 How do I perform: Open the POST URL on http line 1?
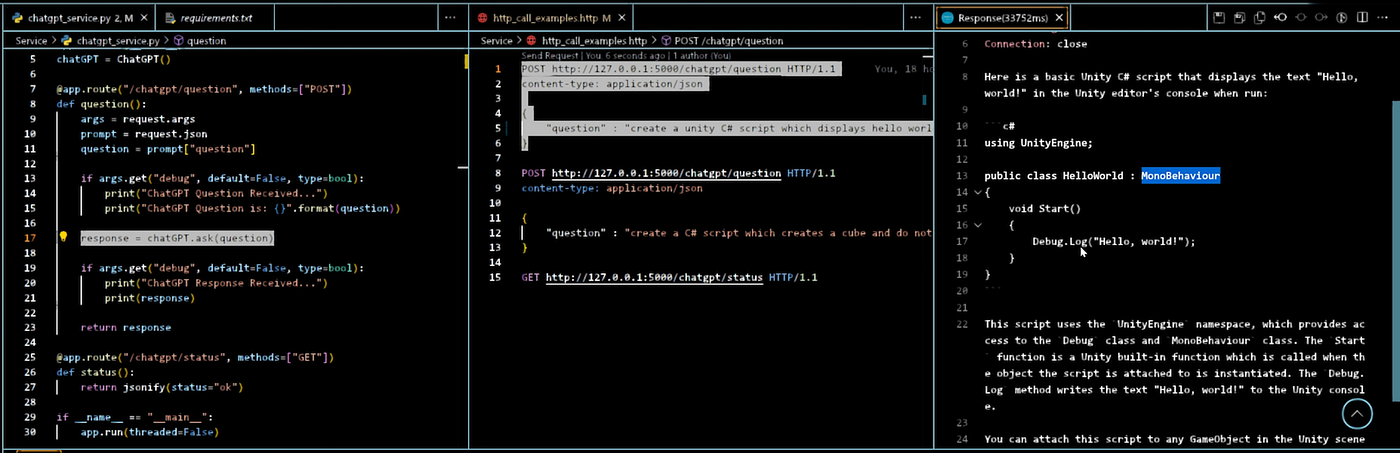pos(666,68)
